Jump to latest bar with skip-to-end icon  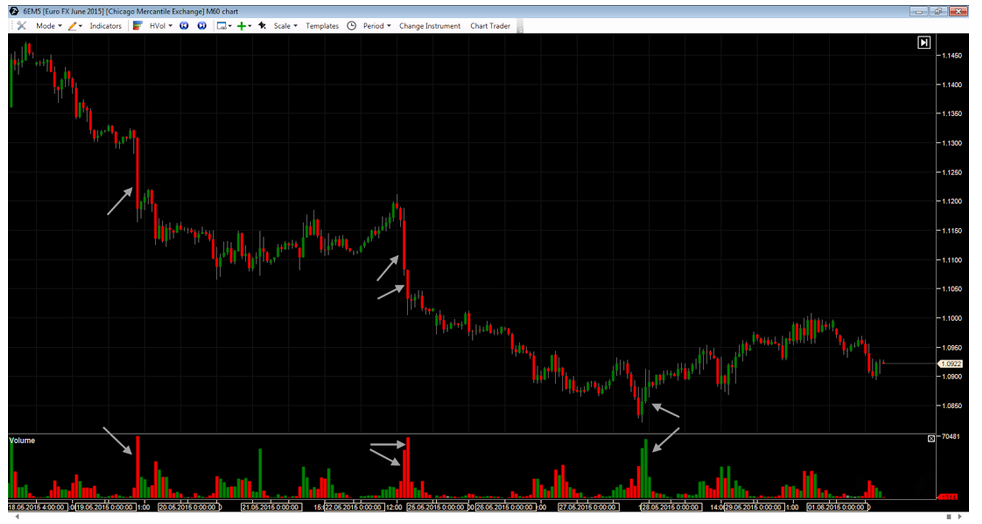pyautogui.click(x=924, y=43)
